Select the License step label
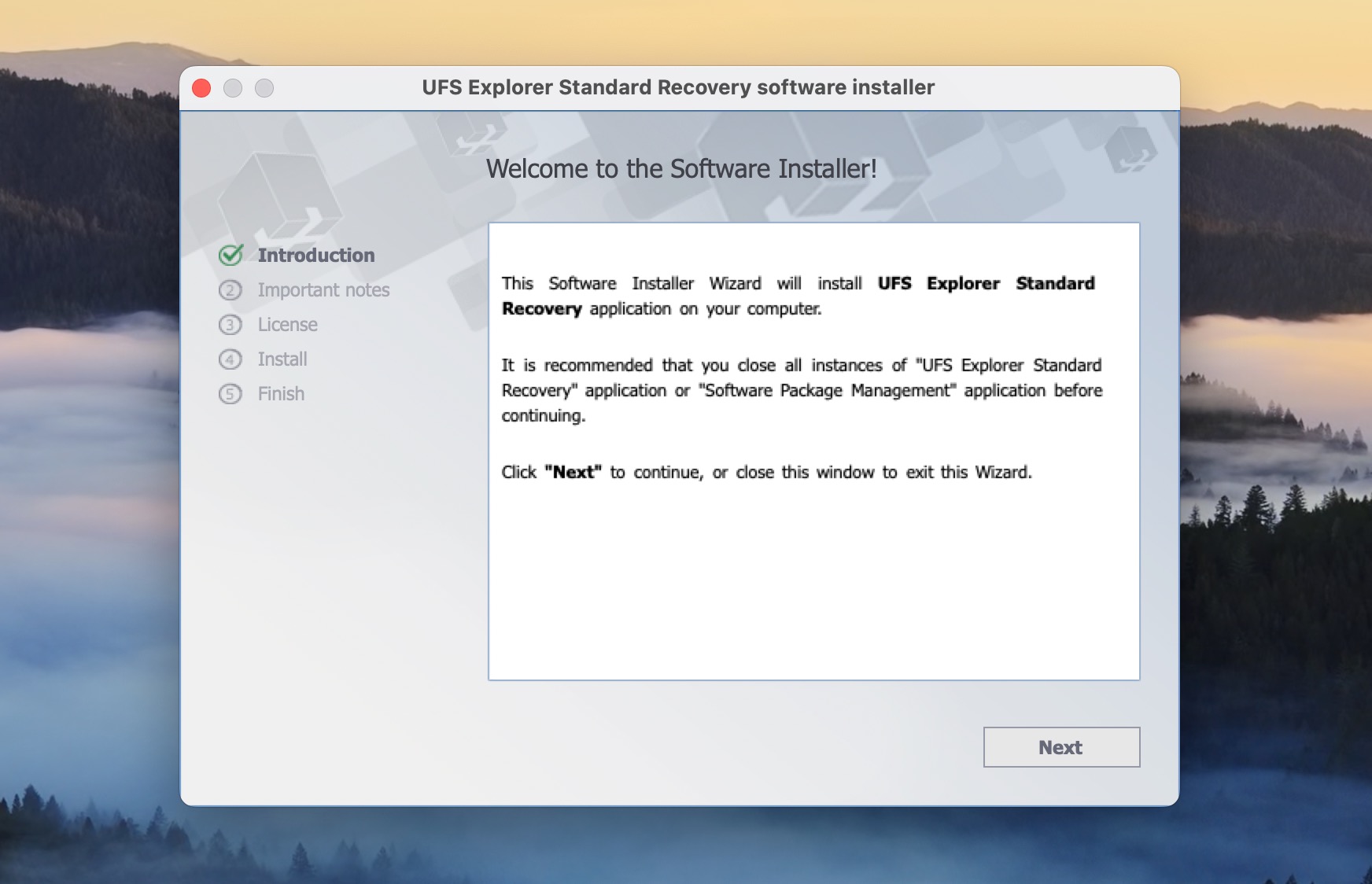The image size is (1372, 884). coord(287,325)
